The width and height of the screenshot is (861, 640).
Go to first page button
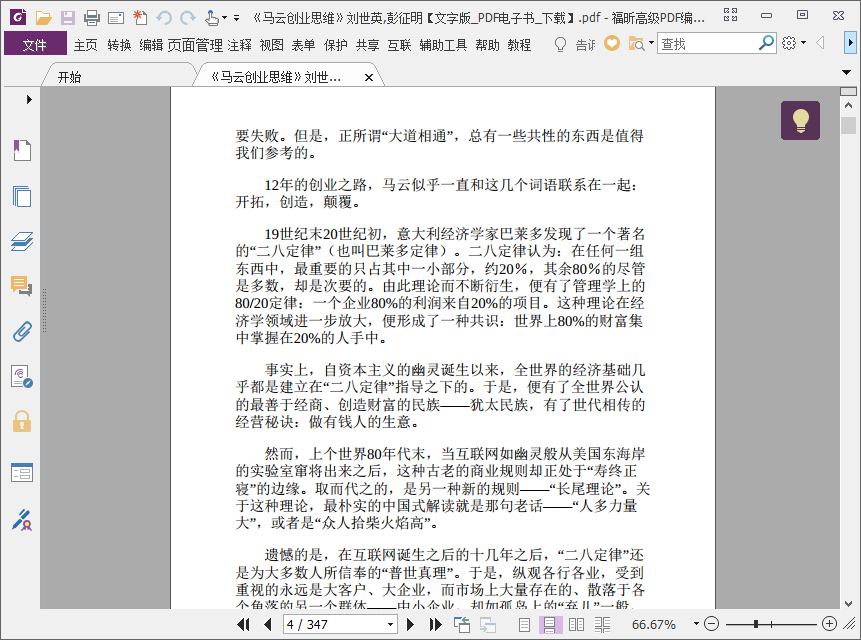pos(243,624)
